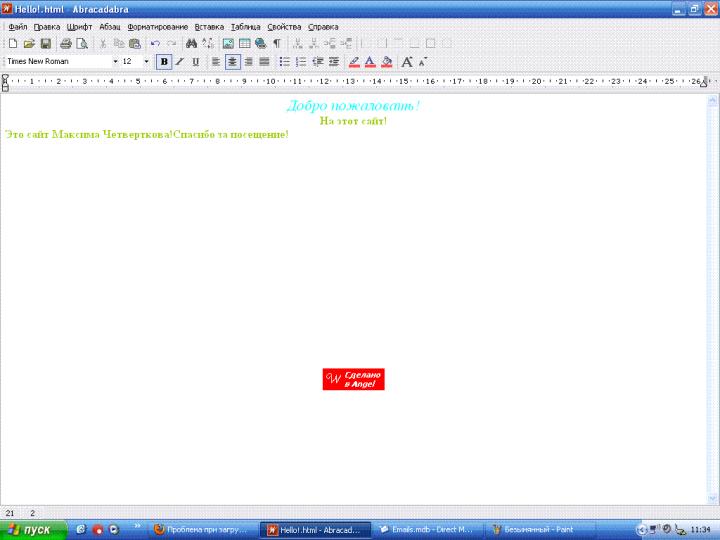Click the Undo arrow icon
This screenshot has width=720, height=540.
(x=155, y=44)
